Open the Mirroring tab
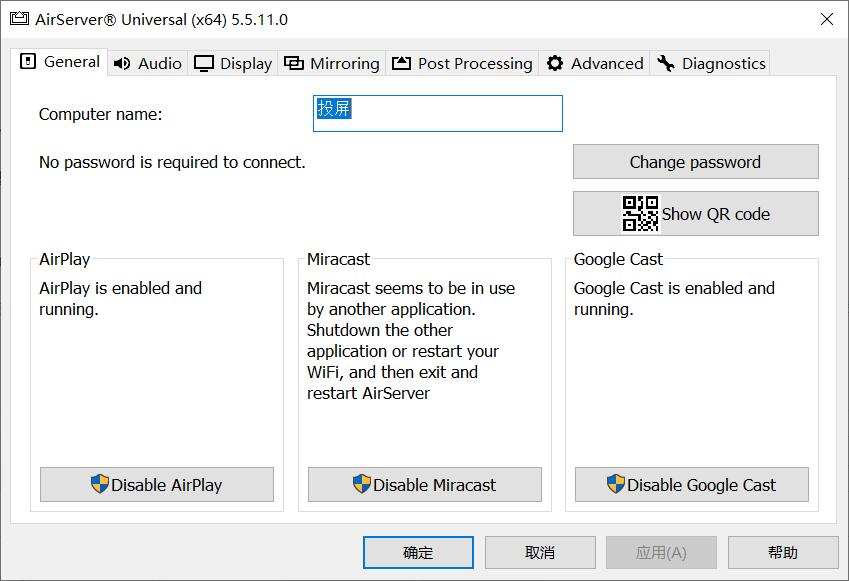Screen dimensions: 849x581 point(331,62)
